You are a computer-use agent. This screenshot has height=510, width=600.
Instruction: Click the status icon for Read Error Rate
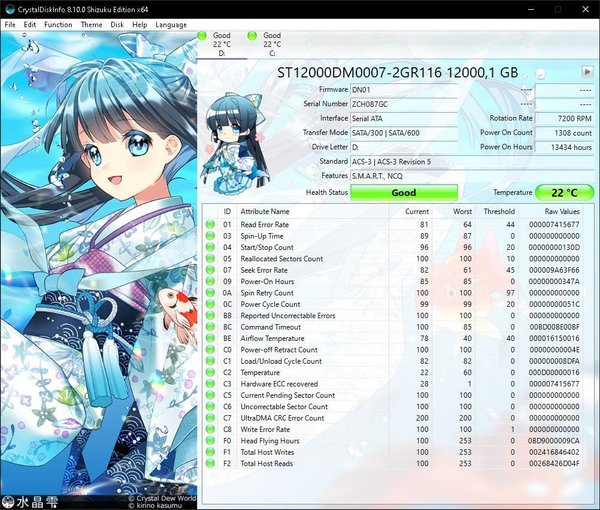click(x=210, y=225)
